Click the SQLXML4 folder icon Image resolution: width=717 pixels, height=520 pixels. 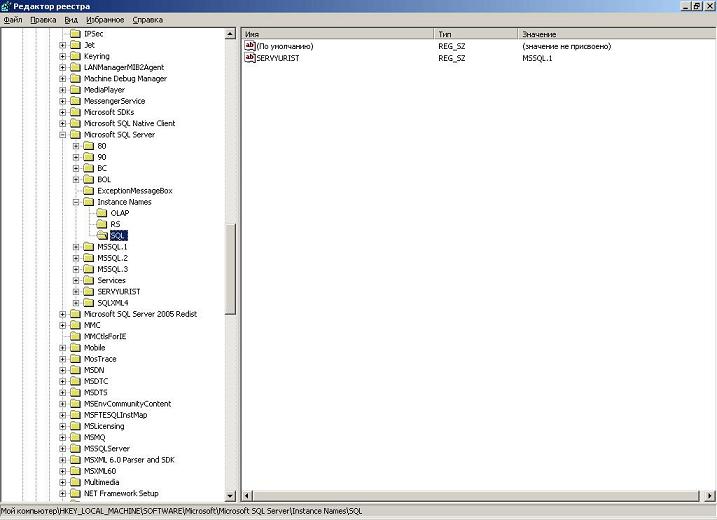click(88, 303)
